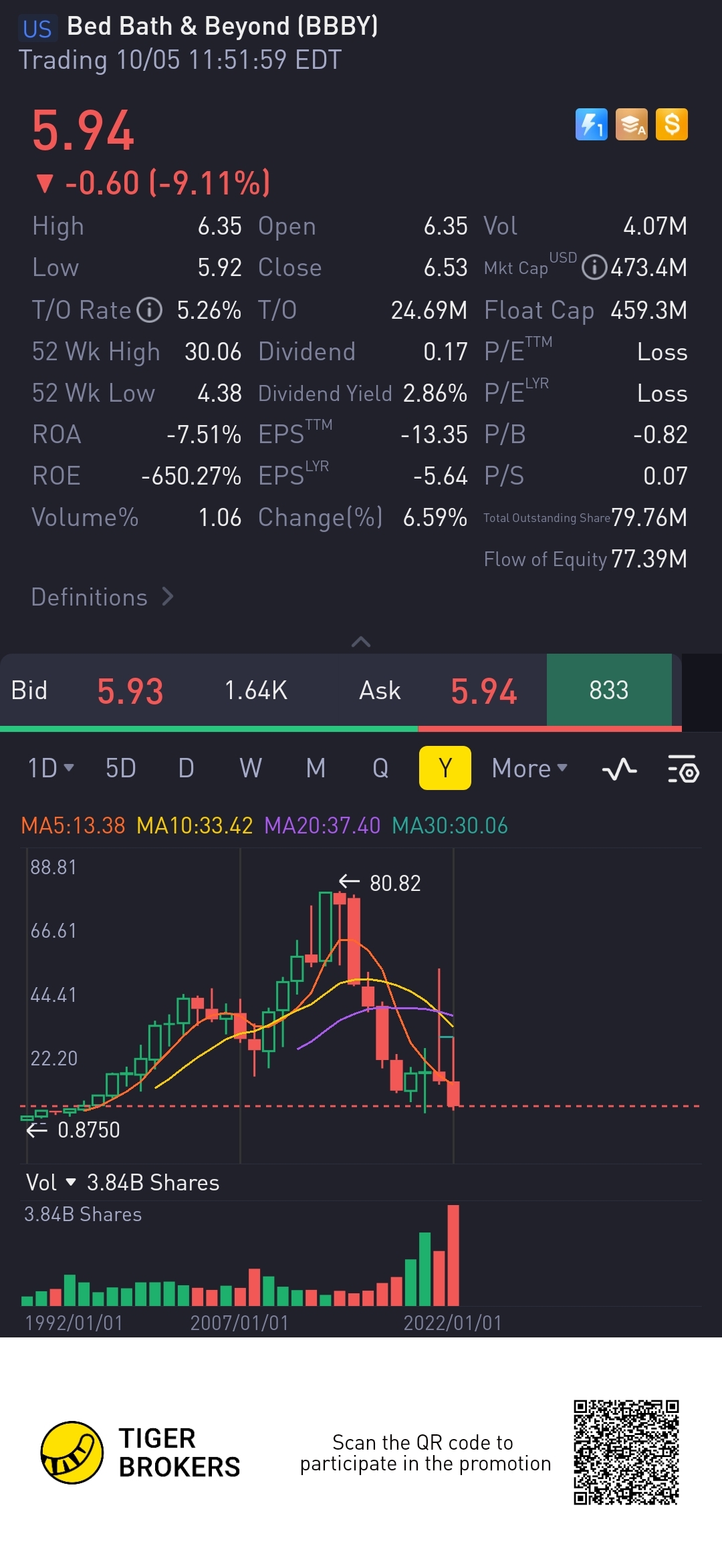Switch to the W weekly chart tab
This screenshot has height=1568, width=722.
tap(251, 768)
